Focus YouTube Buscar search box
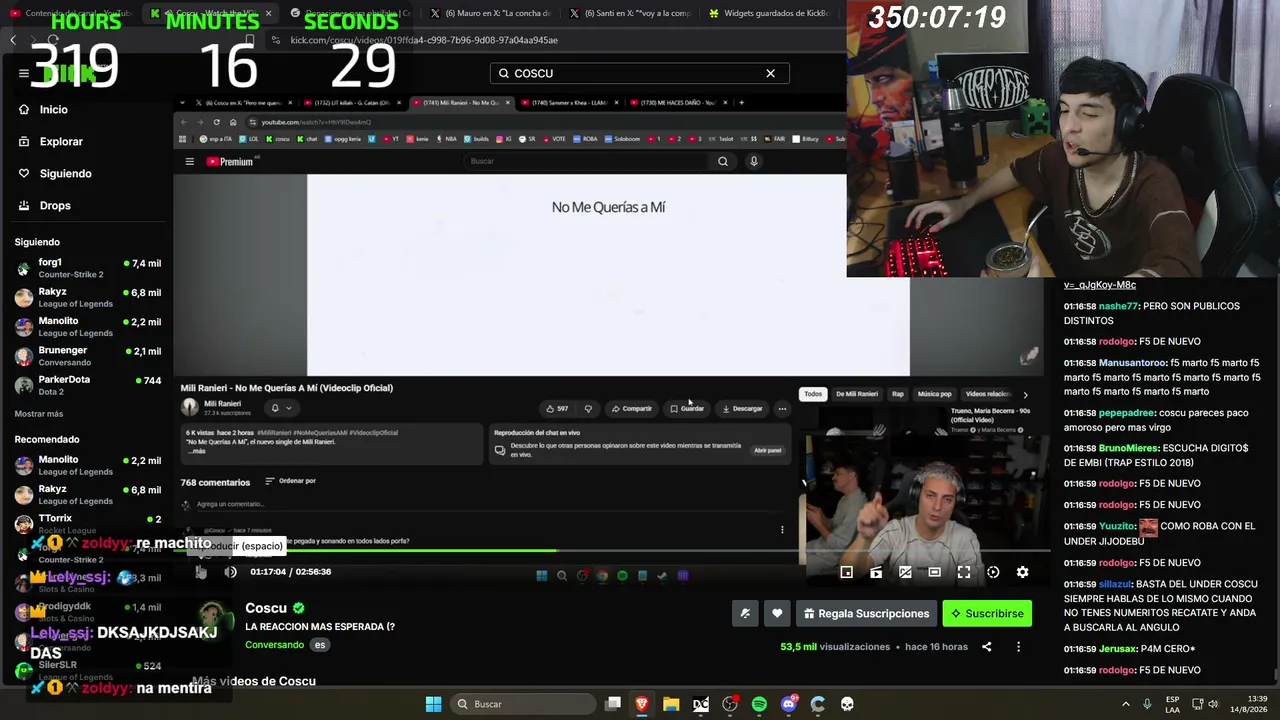Screen dimensions: 1280x720 point(588,161)
